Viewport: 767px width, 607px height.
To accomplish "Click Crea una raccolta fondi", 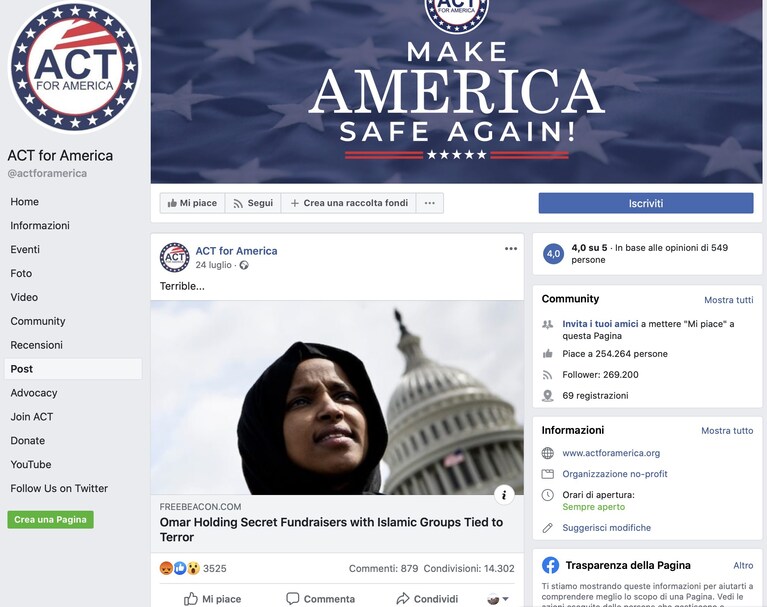I will tap(349, 203).
